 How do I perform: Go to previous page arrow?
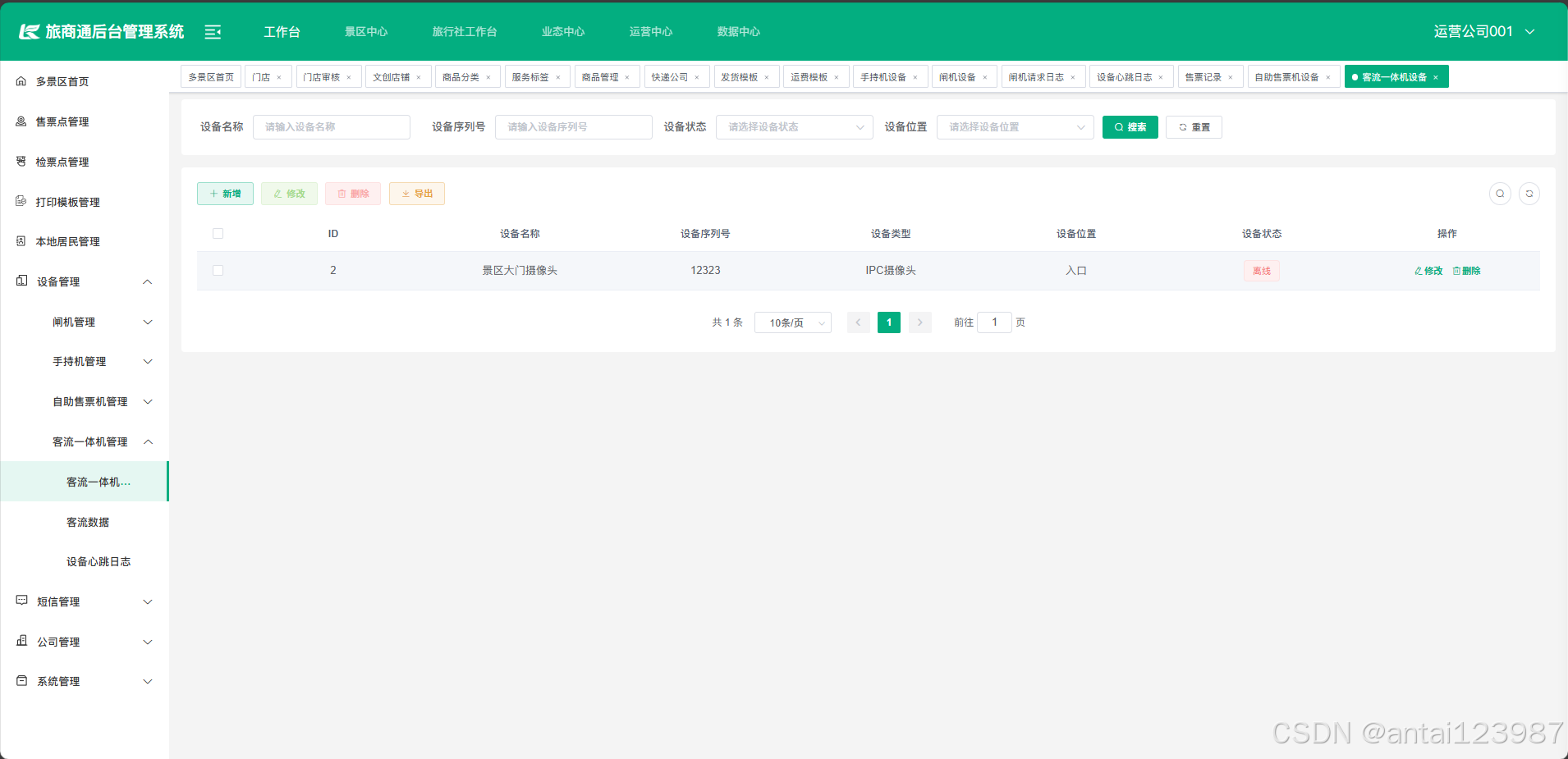(x=858, y=322)
